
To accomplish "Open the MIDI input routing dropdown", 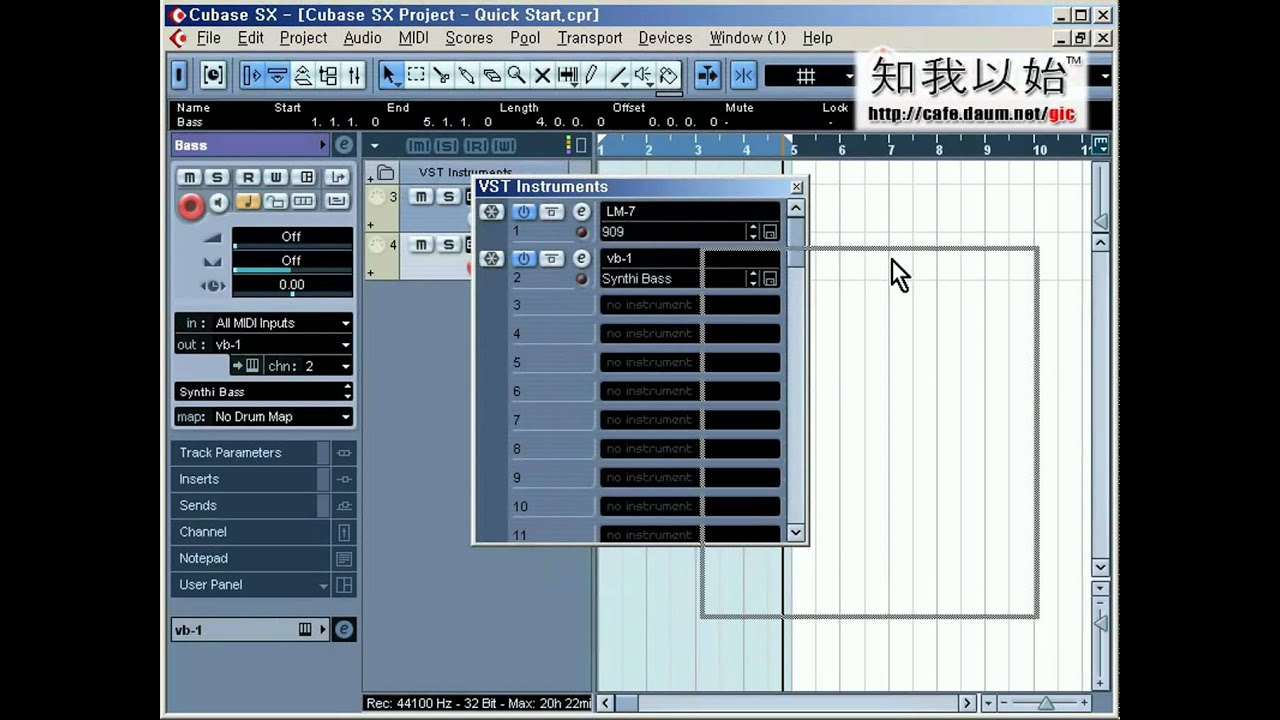I will click(264, 323).
